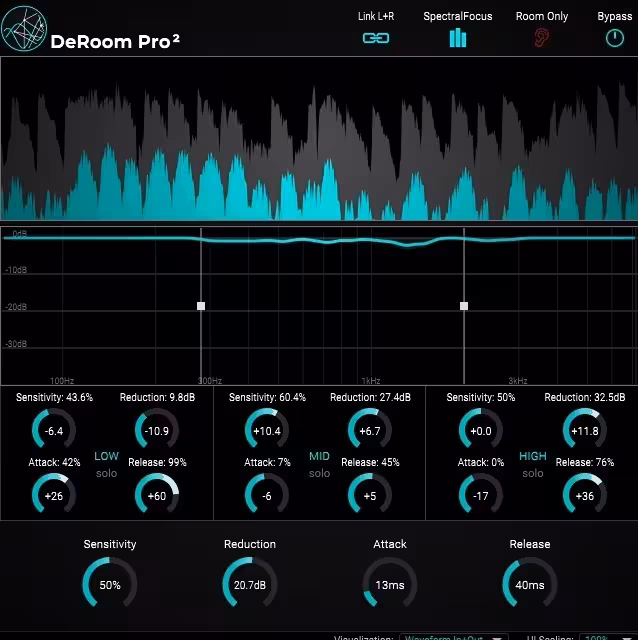
Task: Click the LOW Release knob showing +60
Action: pyautogui.click(x=157, y=495)
